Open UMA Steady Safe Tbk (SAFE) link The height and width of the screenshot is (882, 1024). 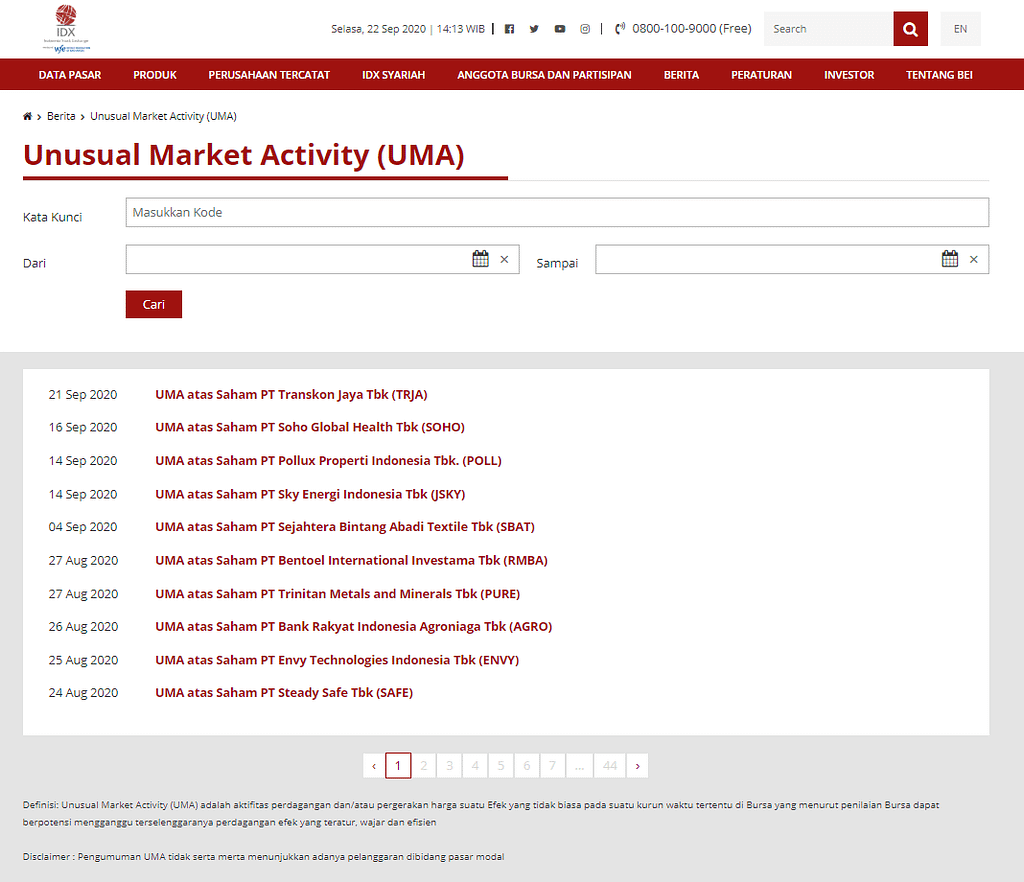(284, 693)
